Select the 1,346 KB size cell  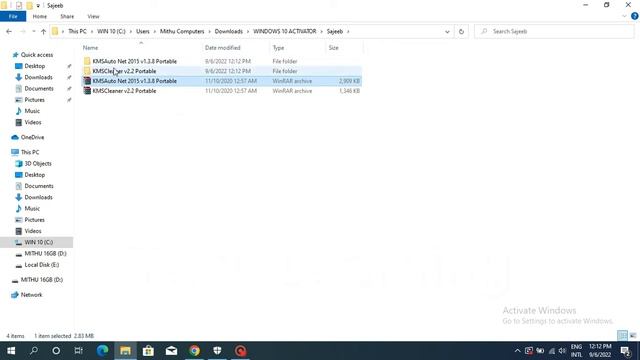pos(349,91)
